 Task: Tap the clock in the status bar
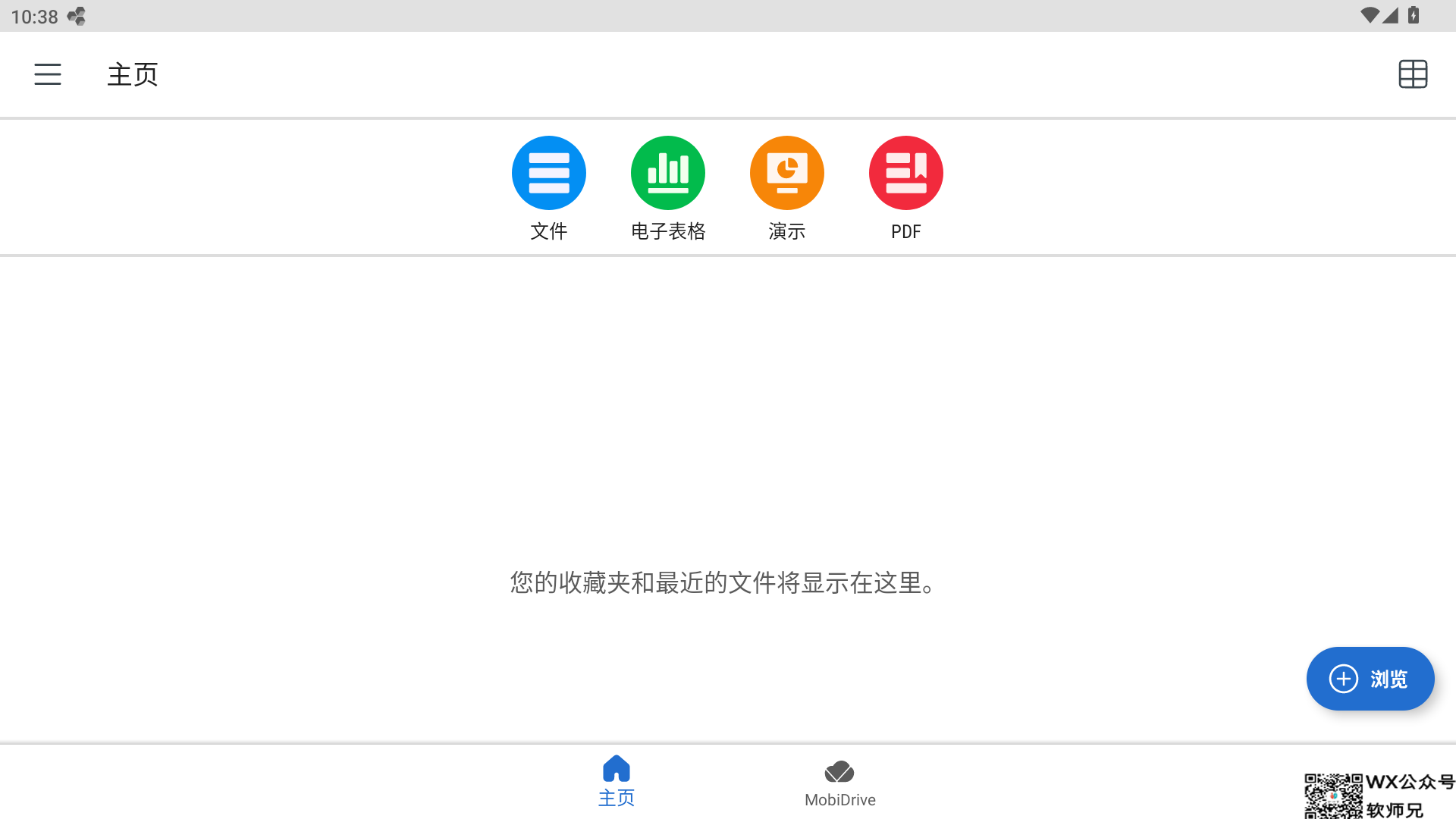click(33, 15)
